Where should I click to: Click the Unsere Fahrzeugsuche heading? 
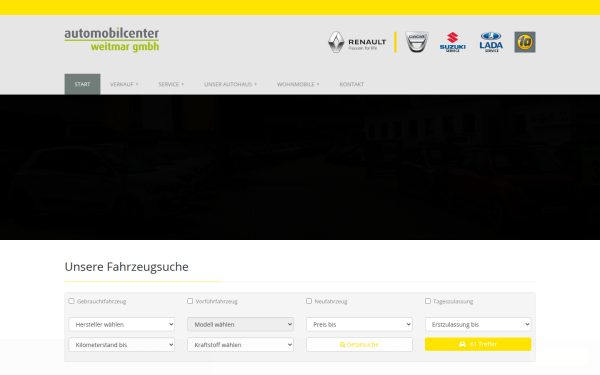(127, 267)
